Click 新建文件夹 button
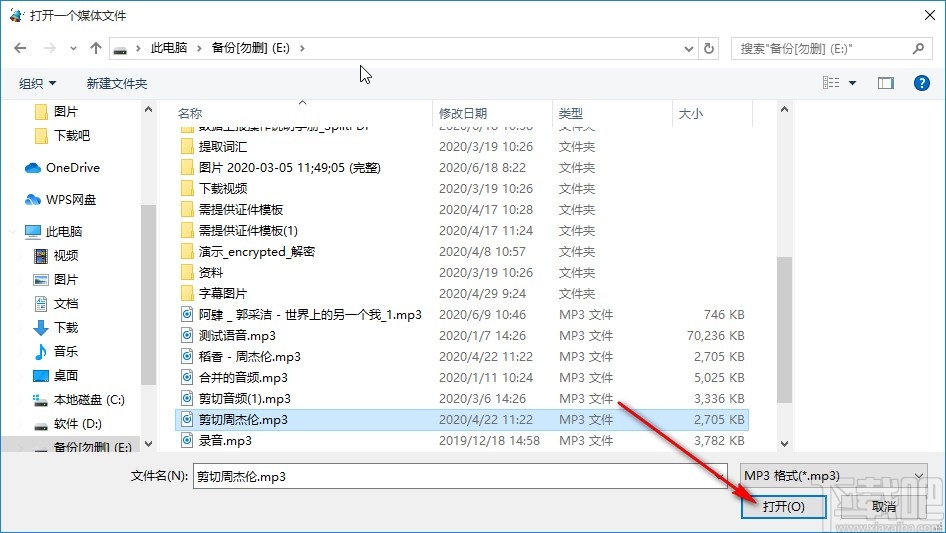Image resolution: width=946 pixels, height=533 pixels. tap(116, 83)
